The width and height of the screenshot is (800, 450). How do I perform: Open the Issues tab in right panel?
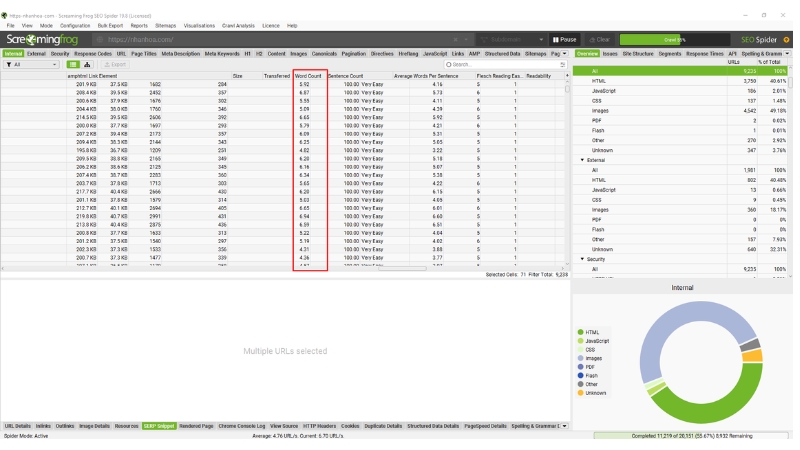point(610,54)
